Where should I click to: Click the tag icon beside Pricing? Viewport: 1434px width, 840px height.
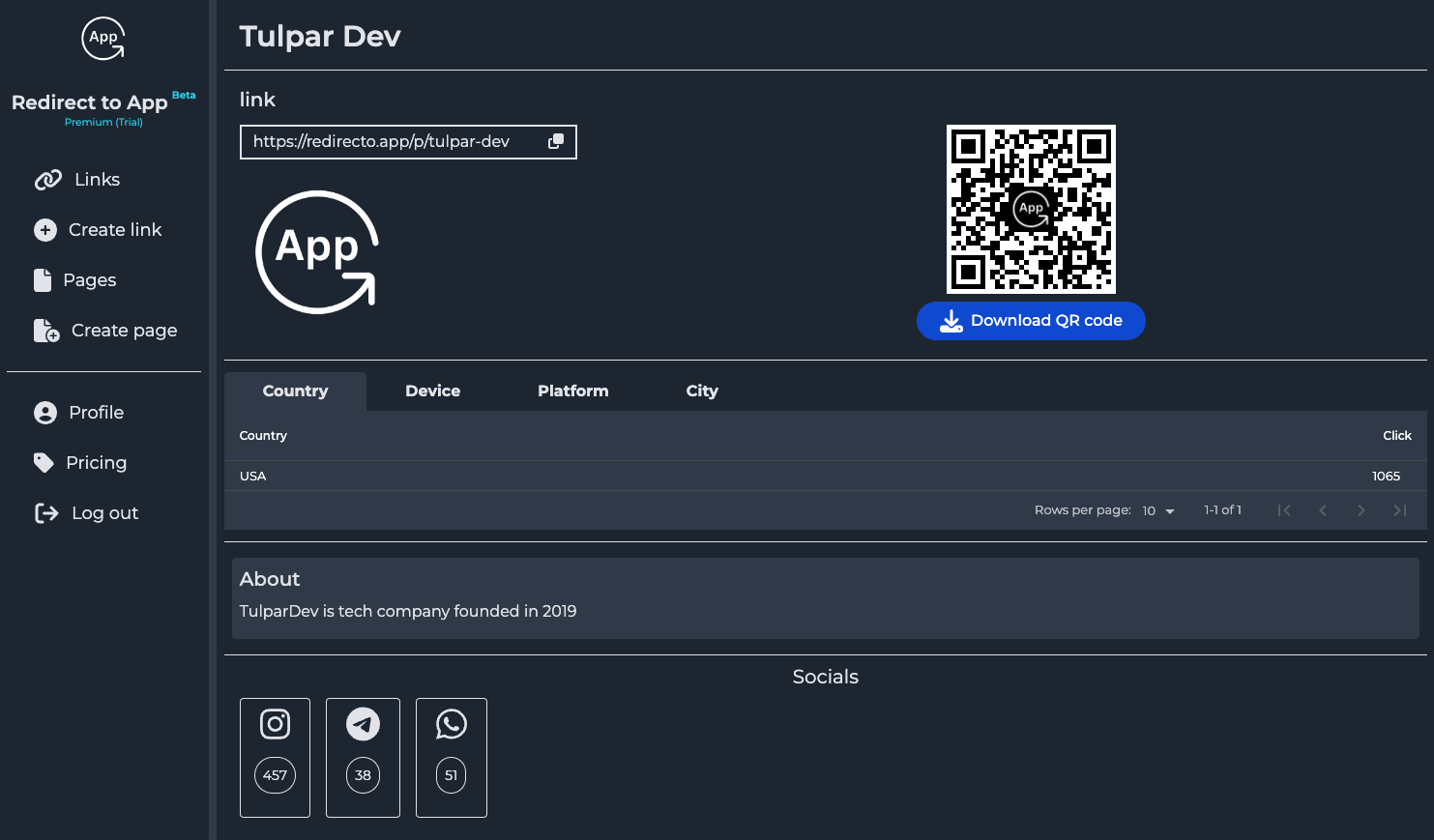click(44, 463)
